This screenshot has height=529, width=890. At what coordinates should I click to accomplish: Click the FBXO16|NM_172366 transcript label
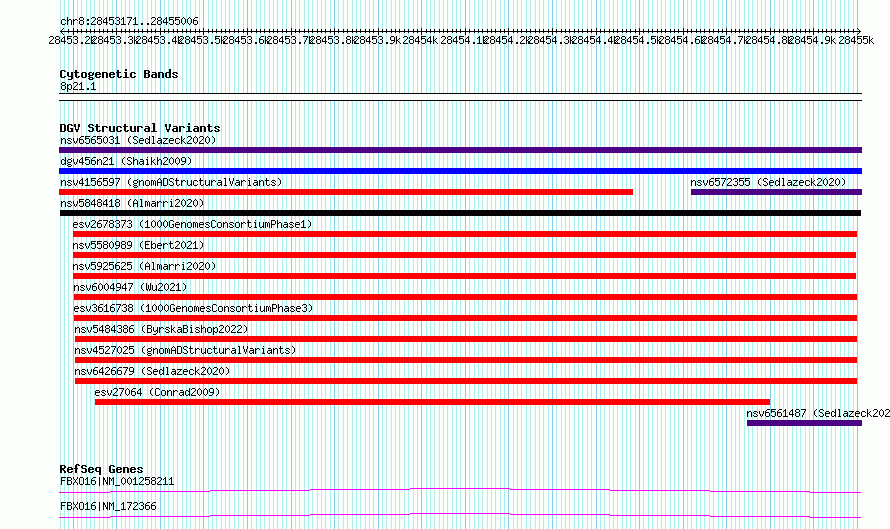108,506
